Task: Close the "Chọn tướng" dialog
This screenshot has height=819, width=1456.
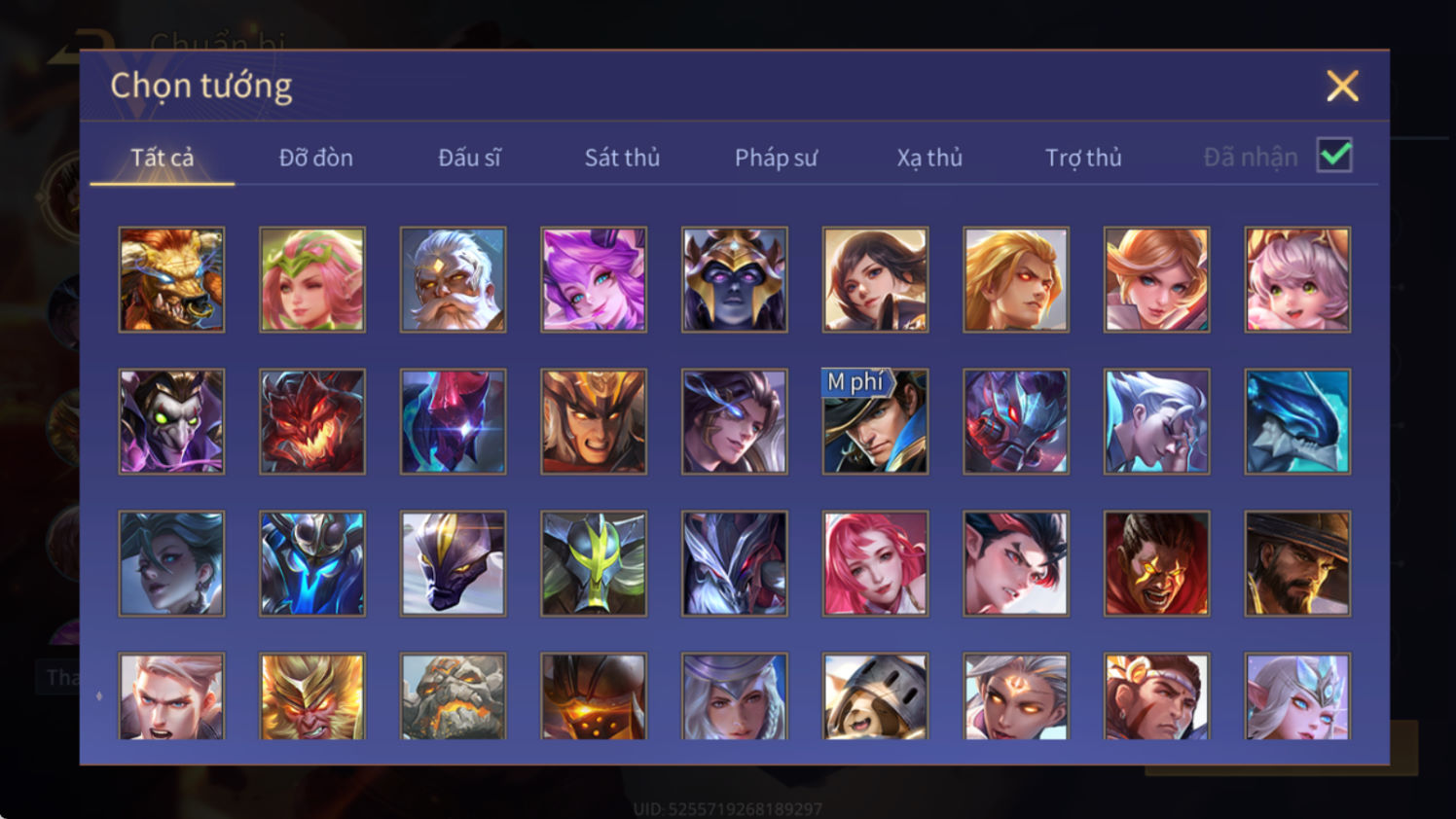Action: [x=1342, y=87]
